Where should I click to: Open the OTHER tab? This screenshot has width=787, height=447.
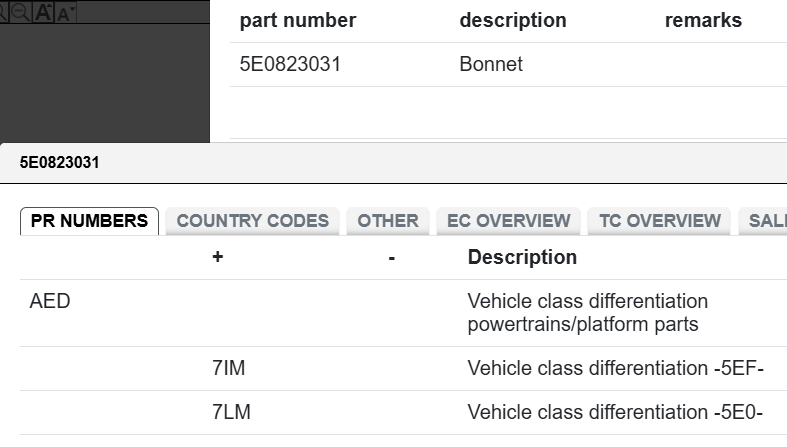click(x=388, y=221)
